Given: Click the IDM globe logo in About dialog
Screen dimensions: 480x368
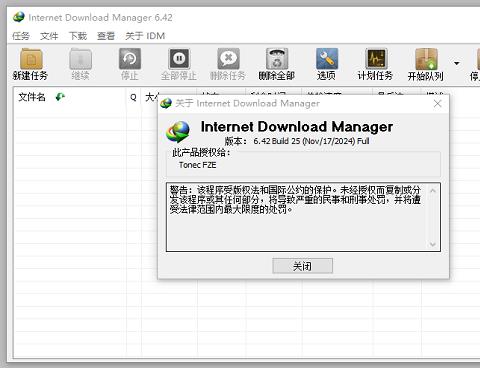Looking at the screenshot, I should [x=178, y=132].
